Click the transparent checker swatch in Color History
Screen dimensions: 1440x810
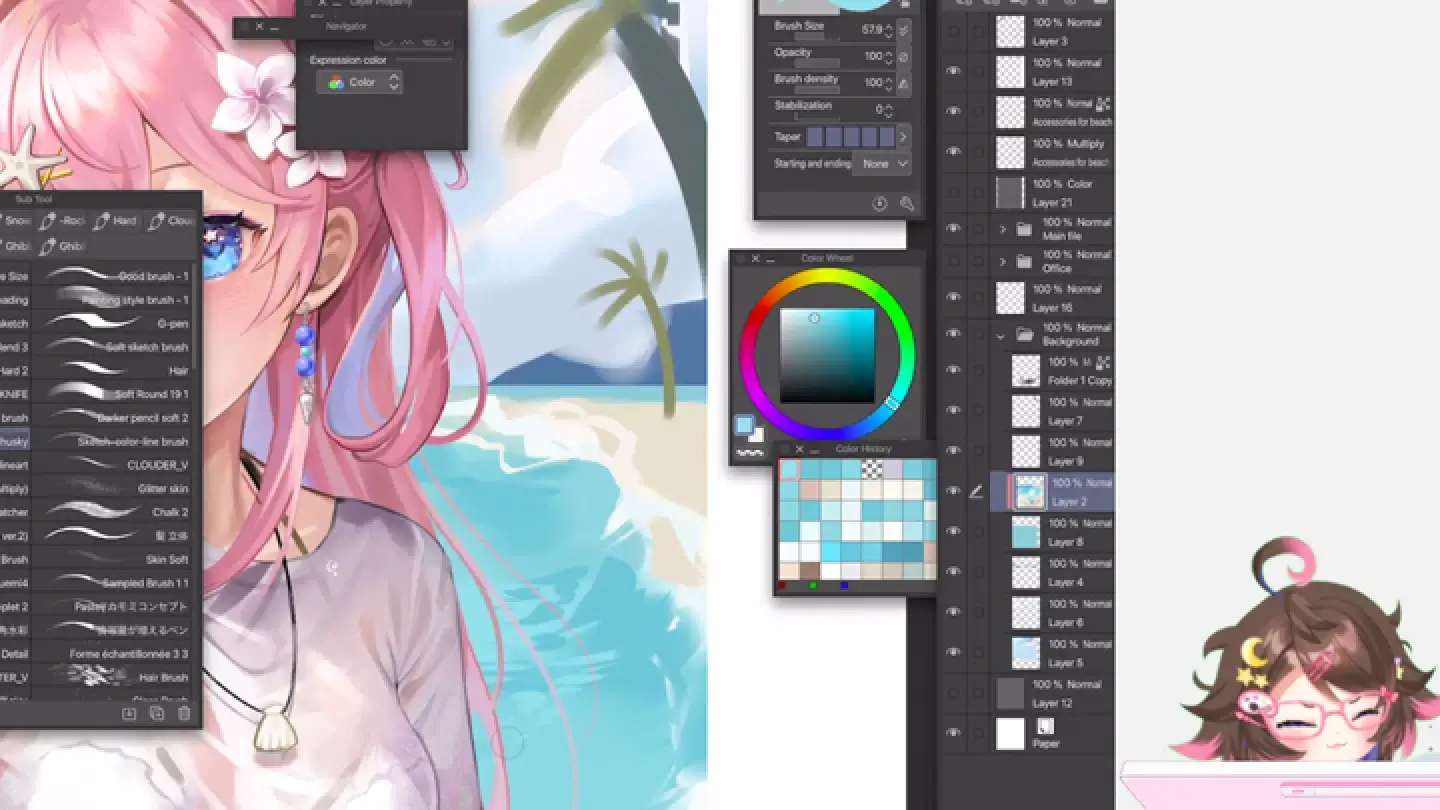click(x=872, y=469)
